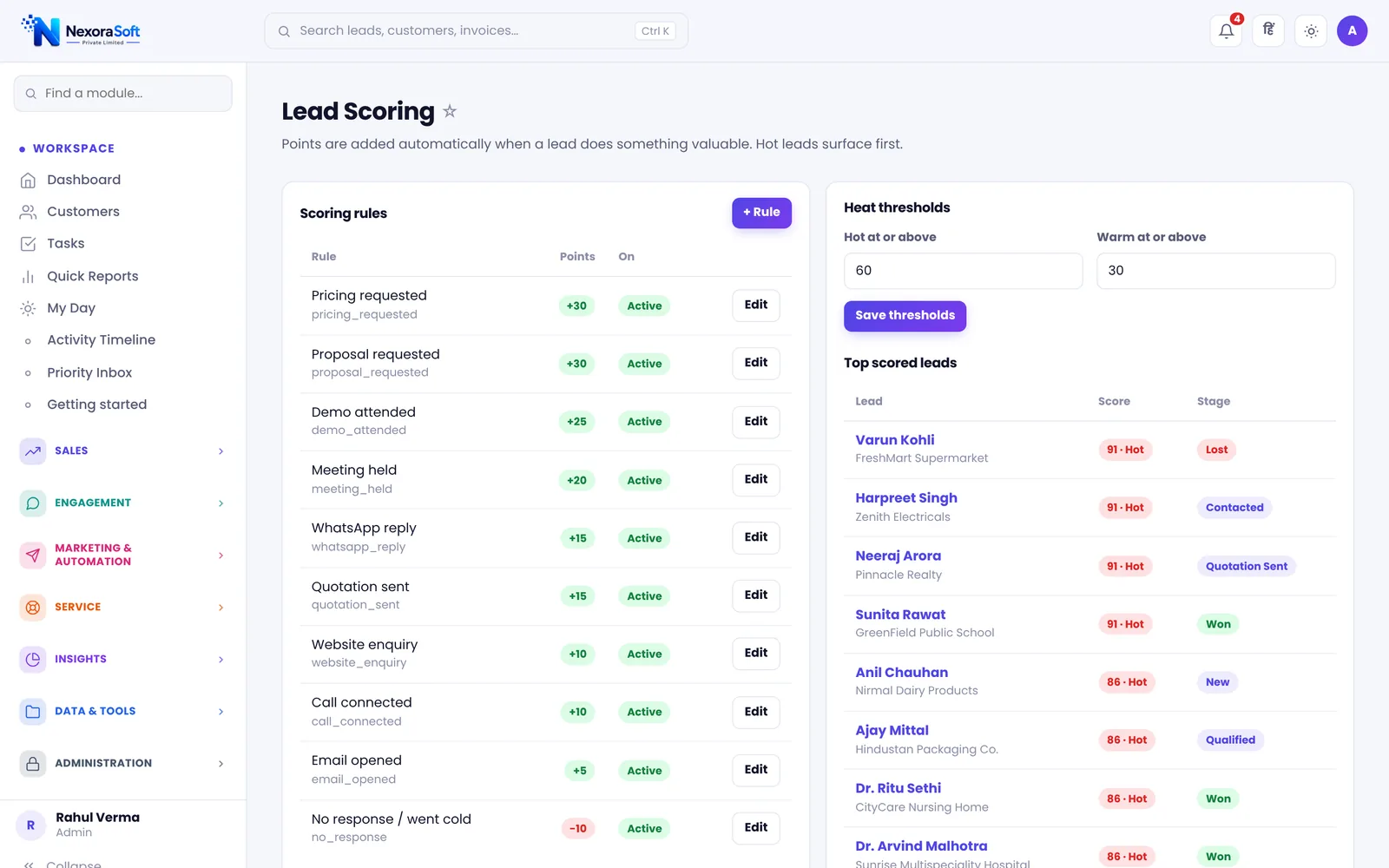The height and width of the screenshot is (868, 1389).
Task: Collapse the sidebar
Action: pyautogui.click(x=63, y=864)
